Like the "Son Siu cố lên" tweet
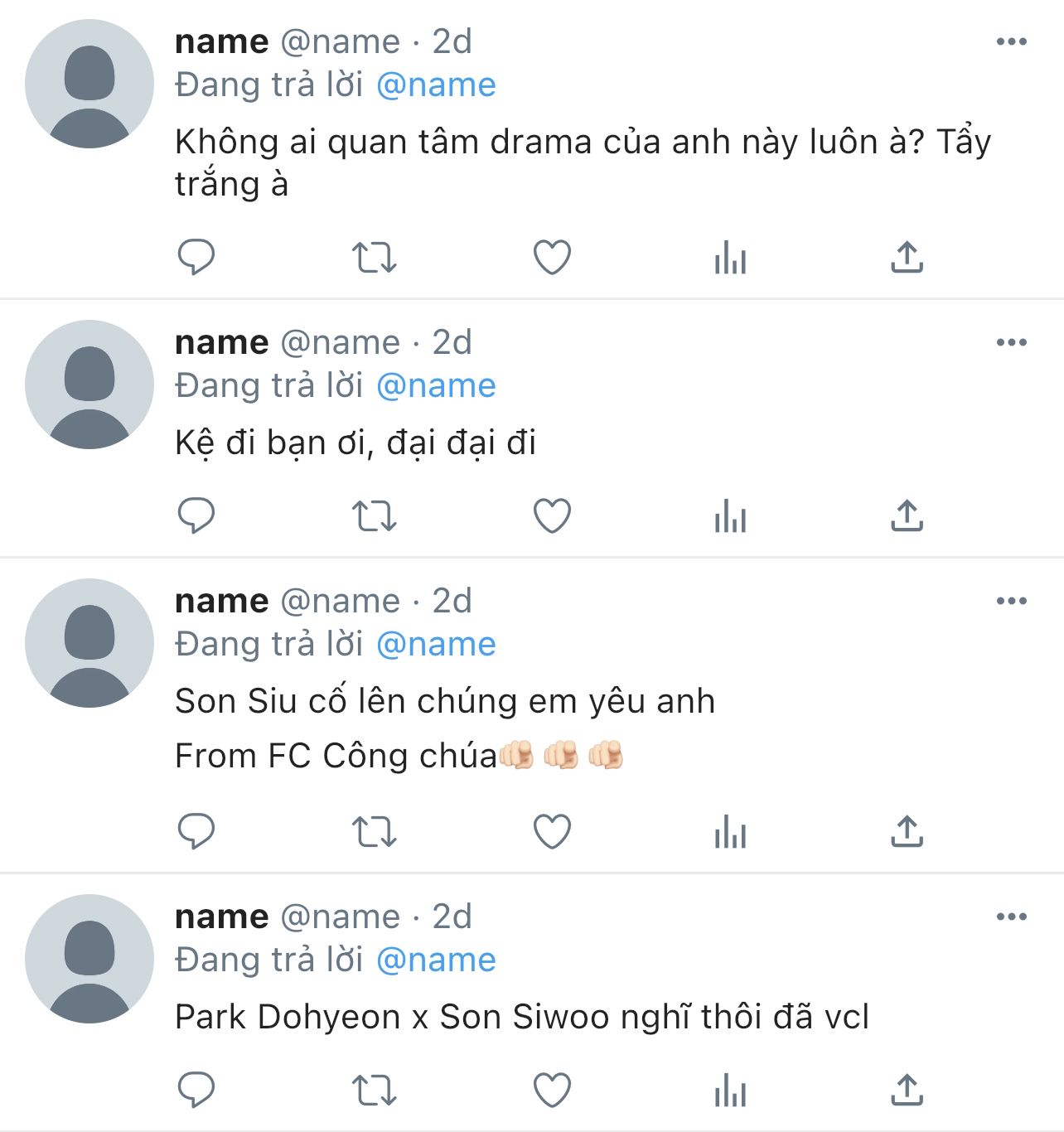 coord(552,831)
